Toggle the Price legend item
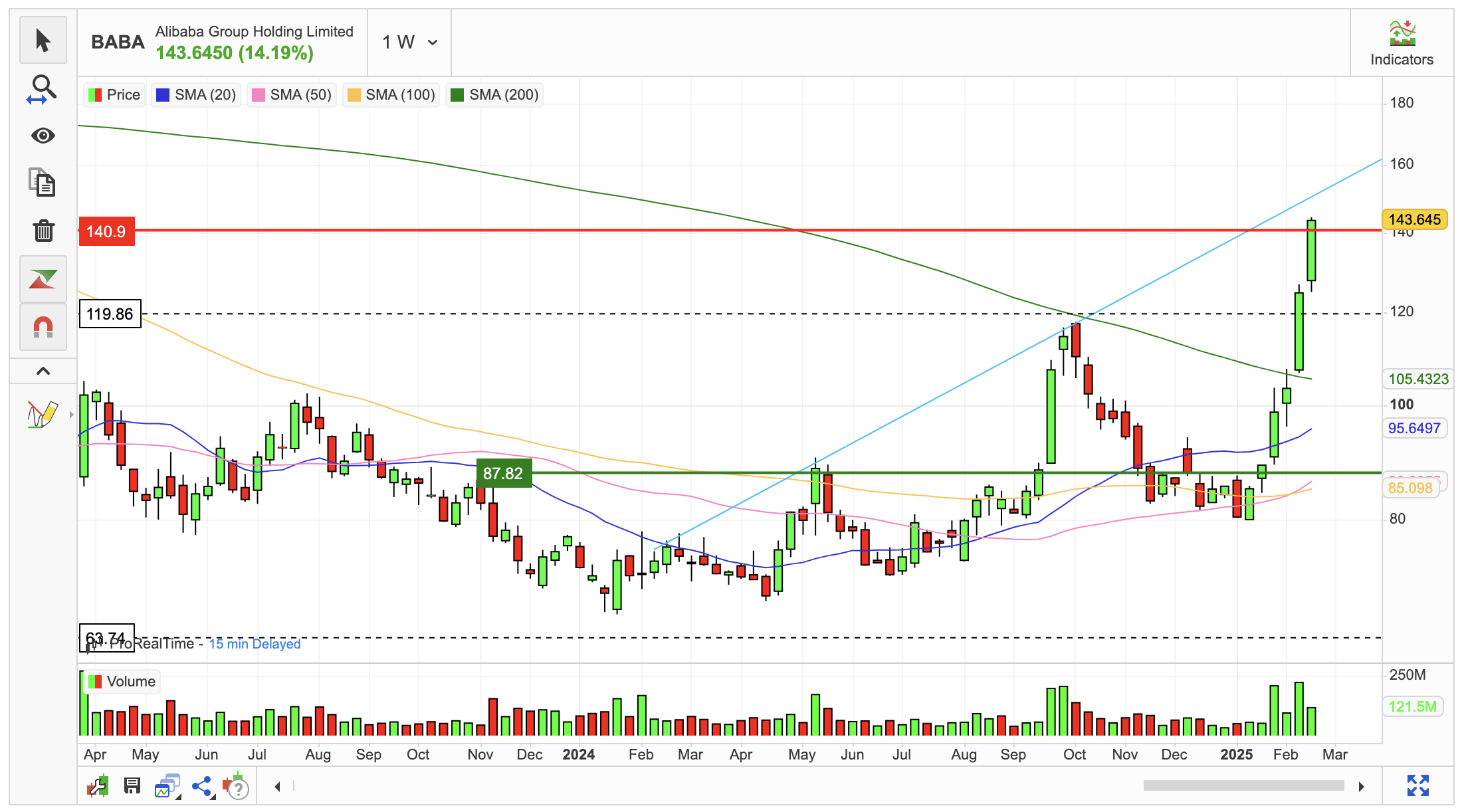The image size is (1462, 812). pyautogui.click(x=114, y=95)
